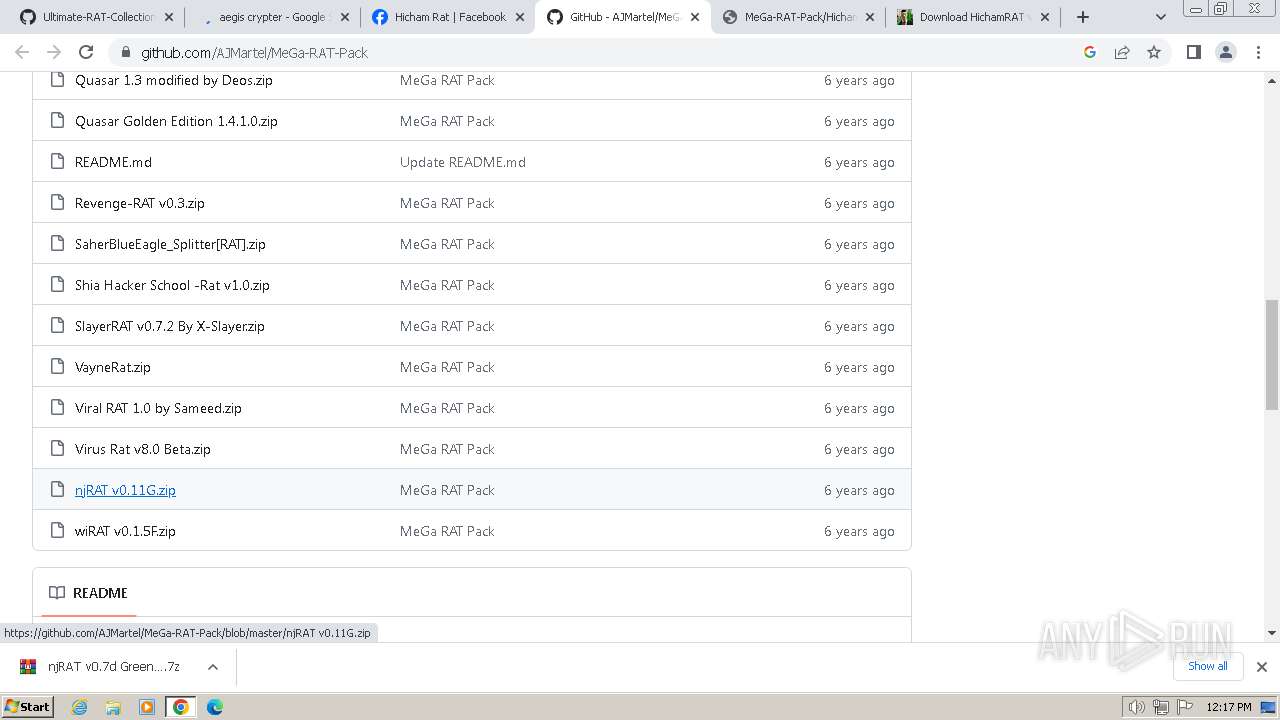Viewport: 1280px width, 720px height.
Task: Launch Internet Explorer from taskbar
Action: point(80,707)
